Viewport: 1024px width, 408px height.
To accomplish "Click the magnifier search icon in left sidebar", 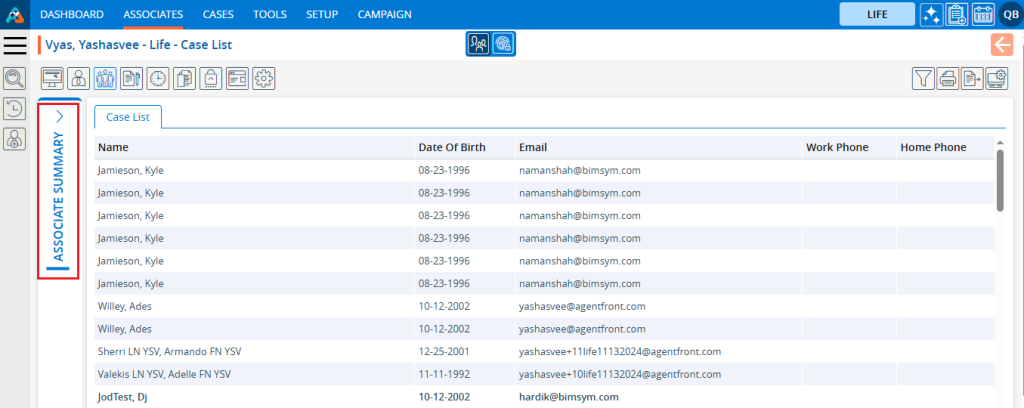I will point(15,78).
